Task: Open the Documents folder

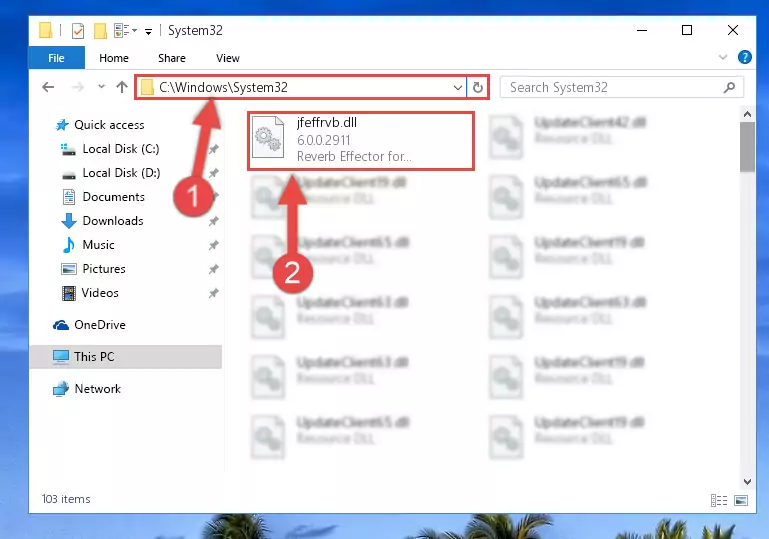Action: (103, 197)
